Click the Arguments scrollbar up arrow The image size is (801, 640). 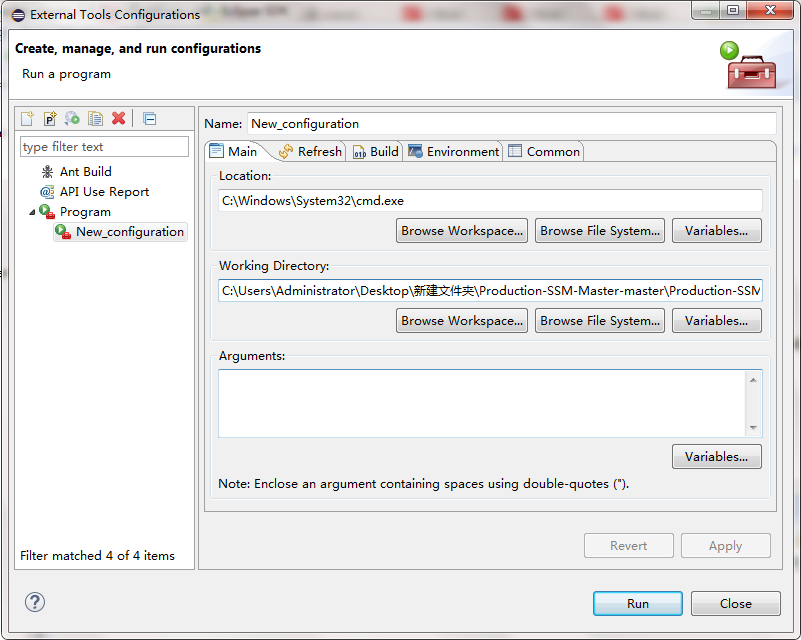click(753, 380)
